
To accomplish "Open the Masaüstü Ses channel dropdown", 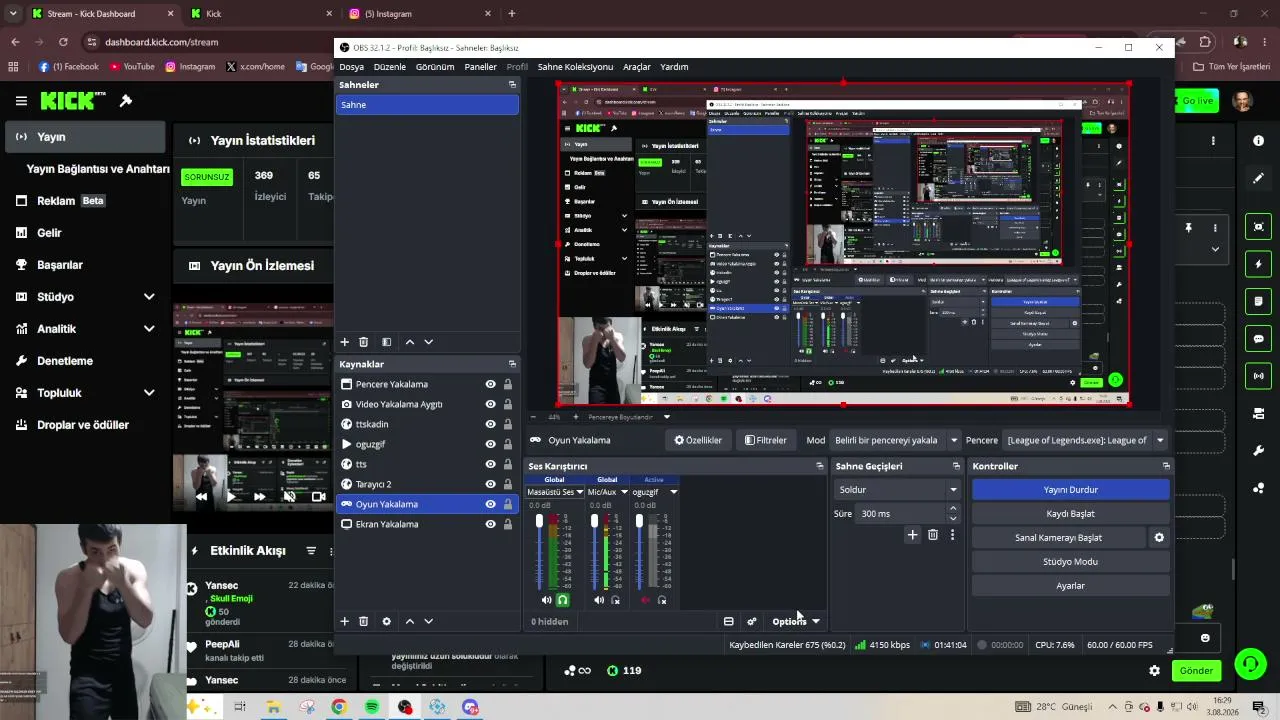I will coord(556,492).
